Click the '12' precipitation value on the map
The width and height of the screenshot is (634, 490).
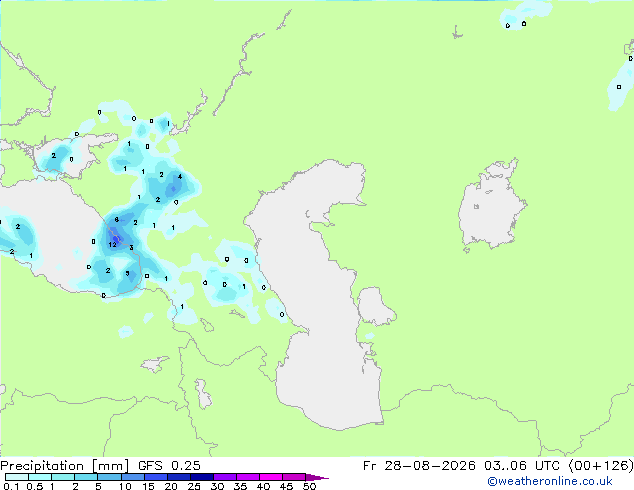112,245
